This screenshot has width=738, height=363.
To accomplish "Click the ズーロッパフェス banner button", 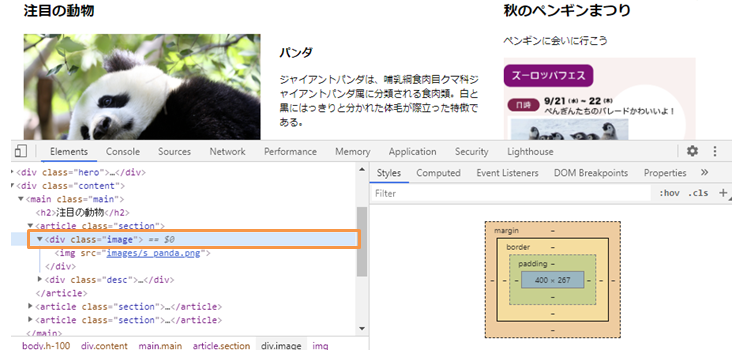I will click(548, 76).
